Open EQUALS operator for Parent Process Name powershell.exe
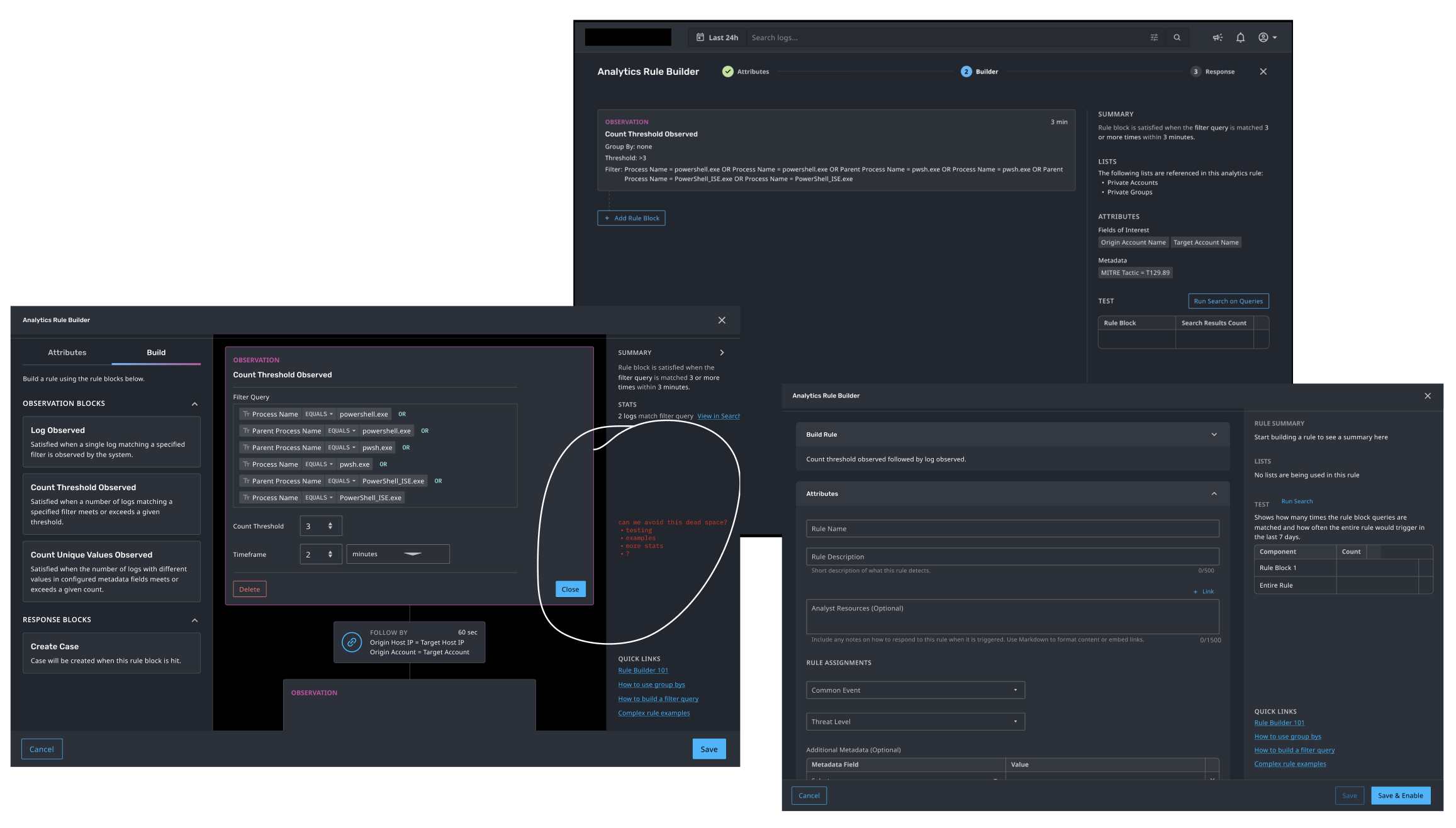The height and width of the screenshot is (828, 1456). 342,431
